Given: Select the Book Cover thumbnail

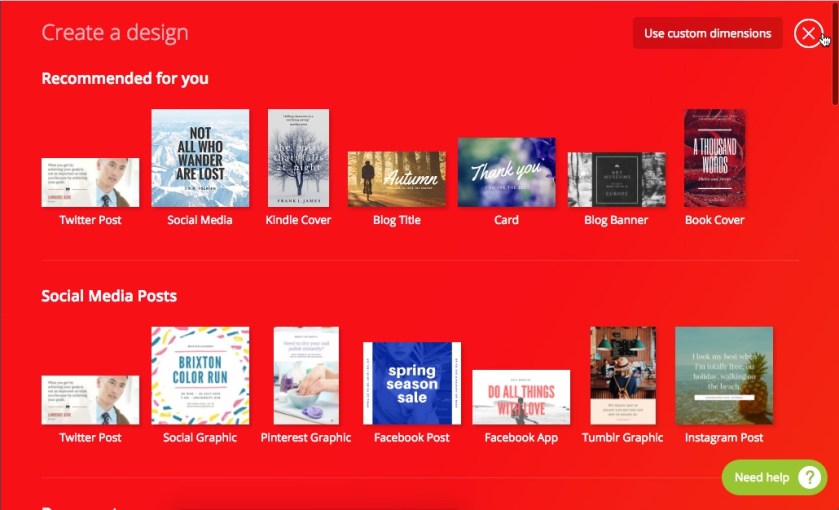Looking at the screenshot, I should coord(715,158).
